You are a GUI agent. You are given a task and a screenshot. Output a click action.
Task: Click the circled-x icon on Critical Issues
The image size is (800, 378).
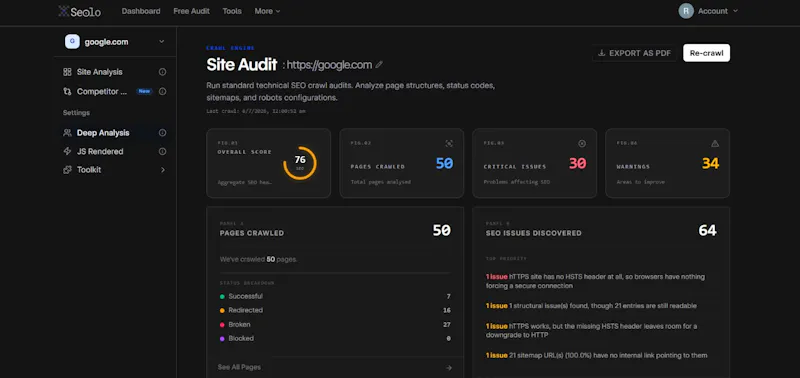(582, 143)
